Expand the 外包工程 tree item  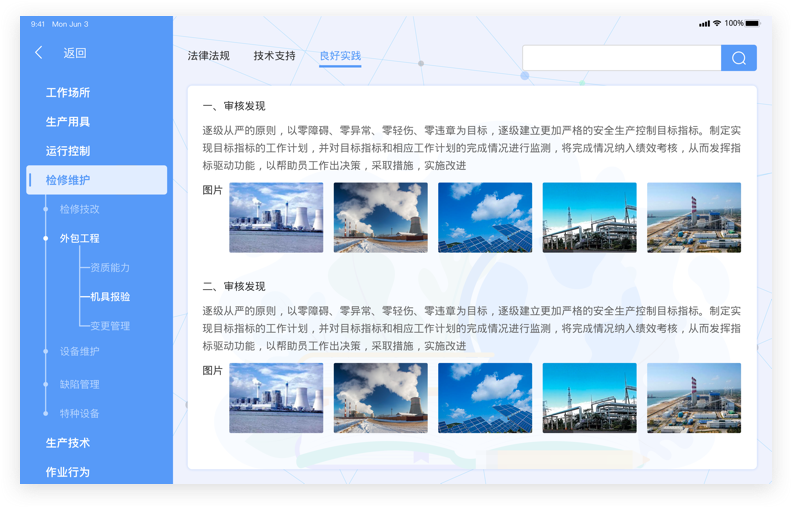[79, 238]
